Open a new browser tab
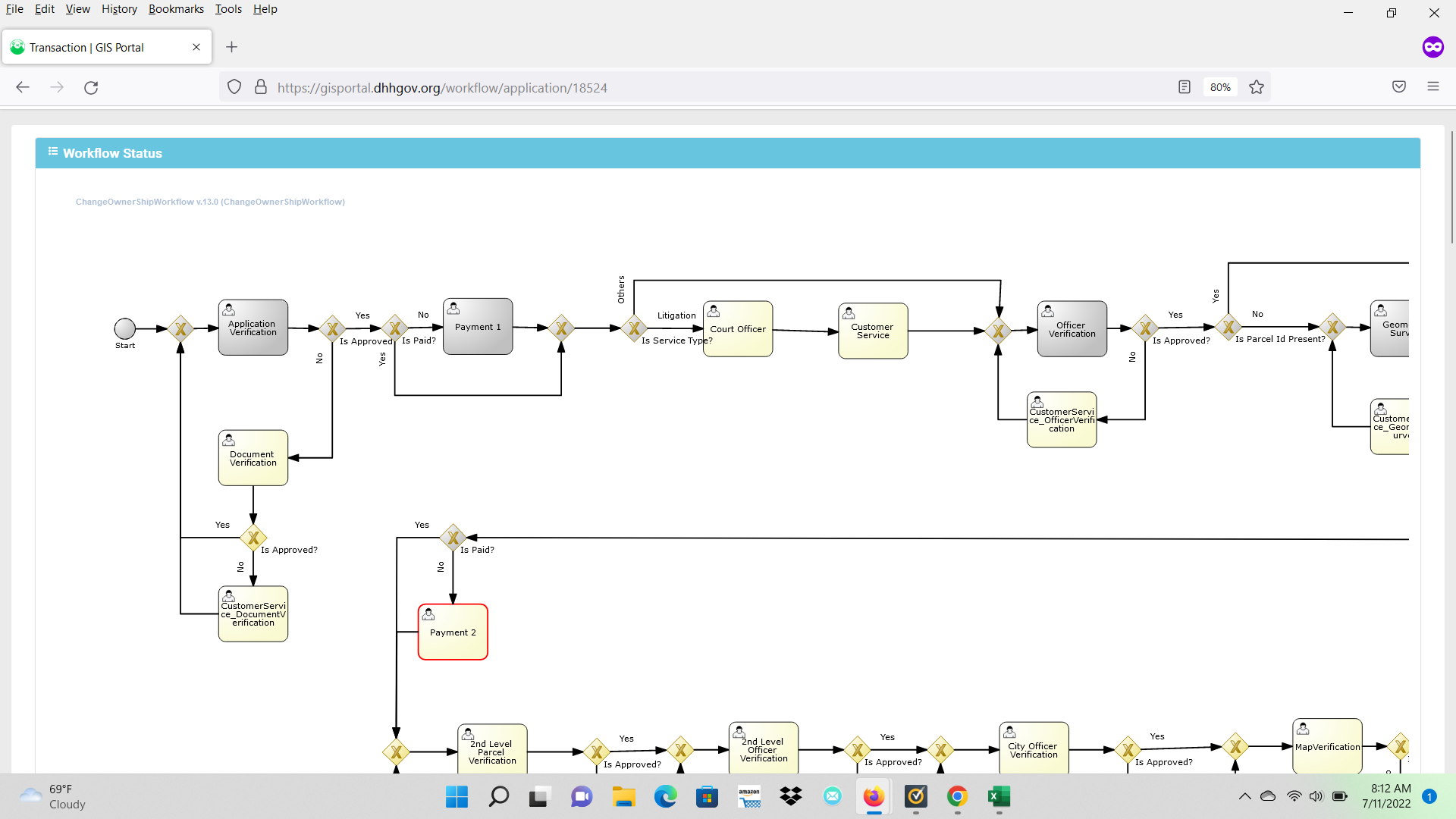Image resolution: width=1456 pixels, height=819 pixels. point(232,47)
